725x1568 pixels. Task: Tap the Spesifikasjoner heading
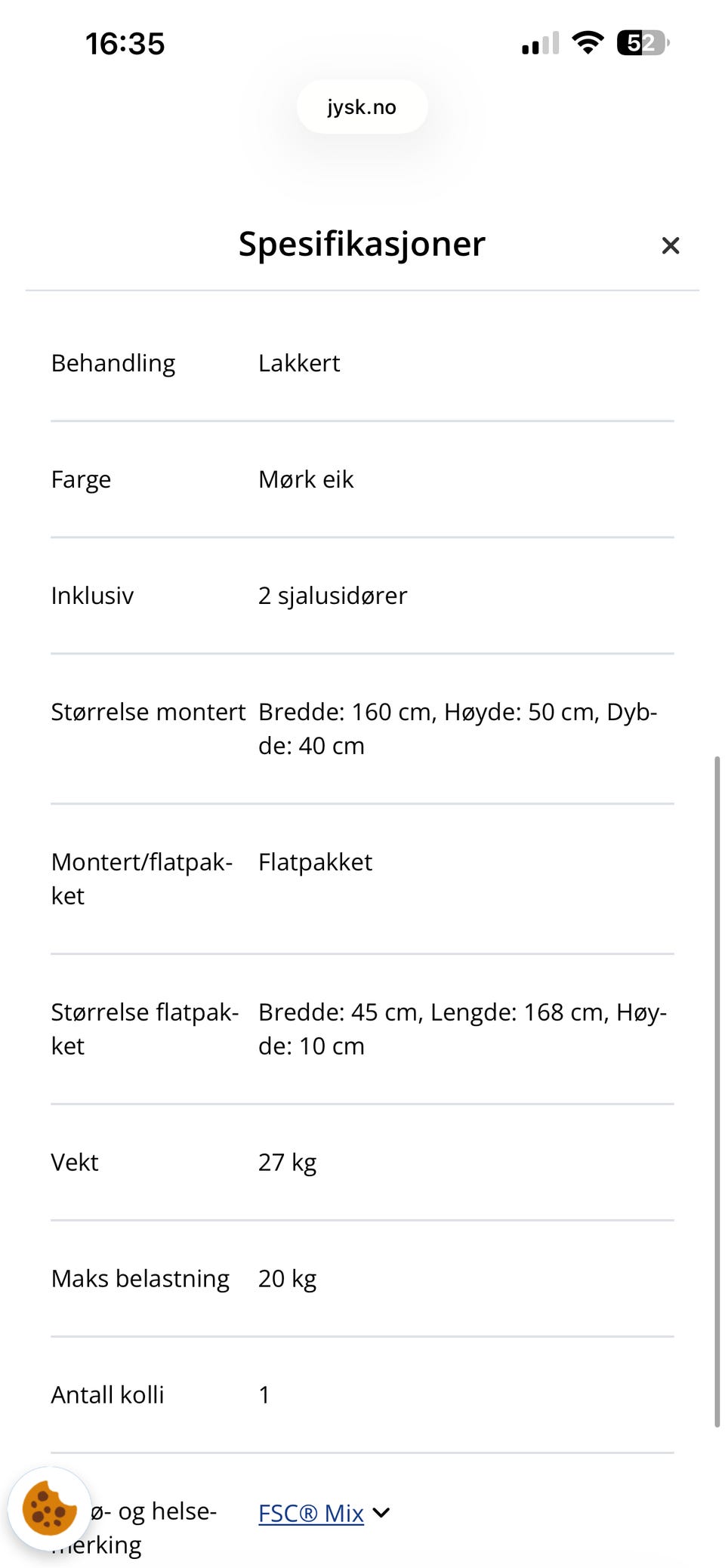[362, 244]
